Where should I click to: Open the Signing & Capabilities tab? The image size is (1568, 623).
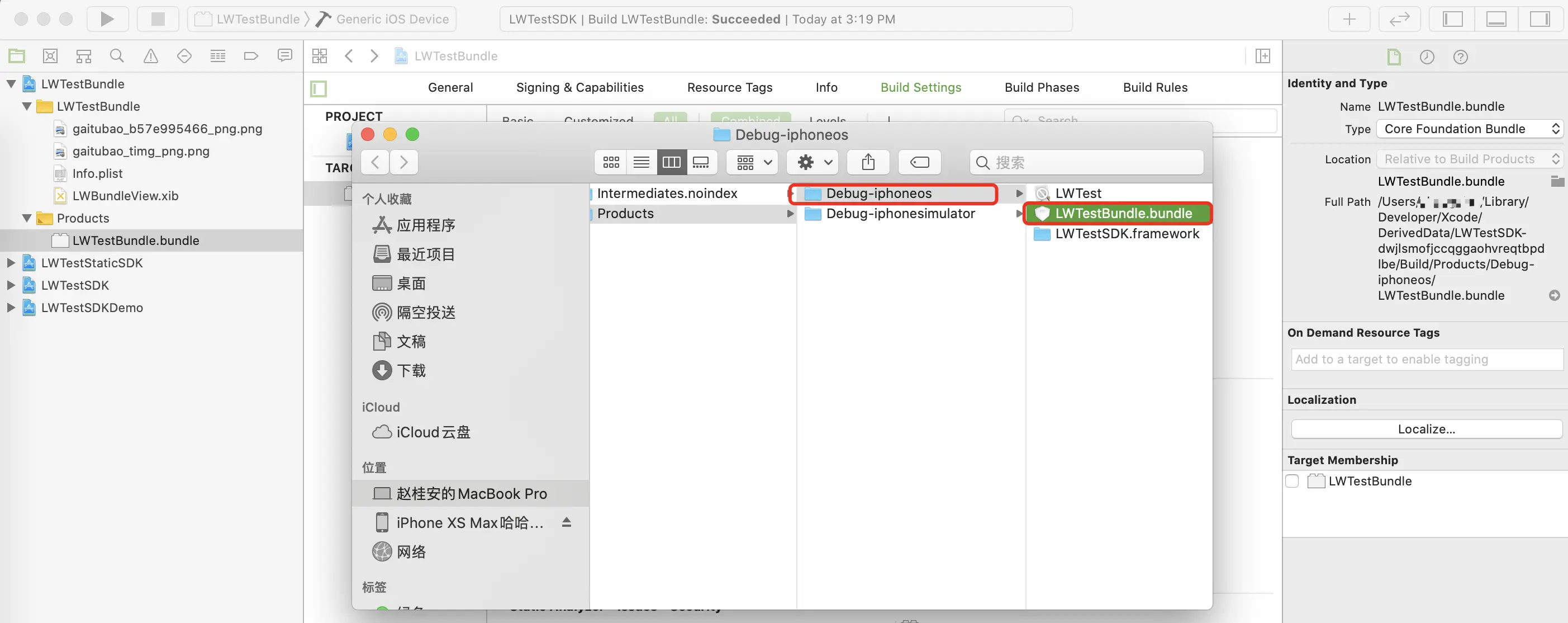click(579, 87)
